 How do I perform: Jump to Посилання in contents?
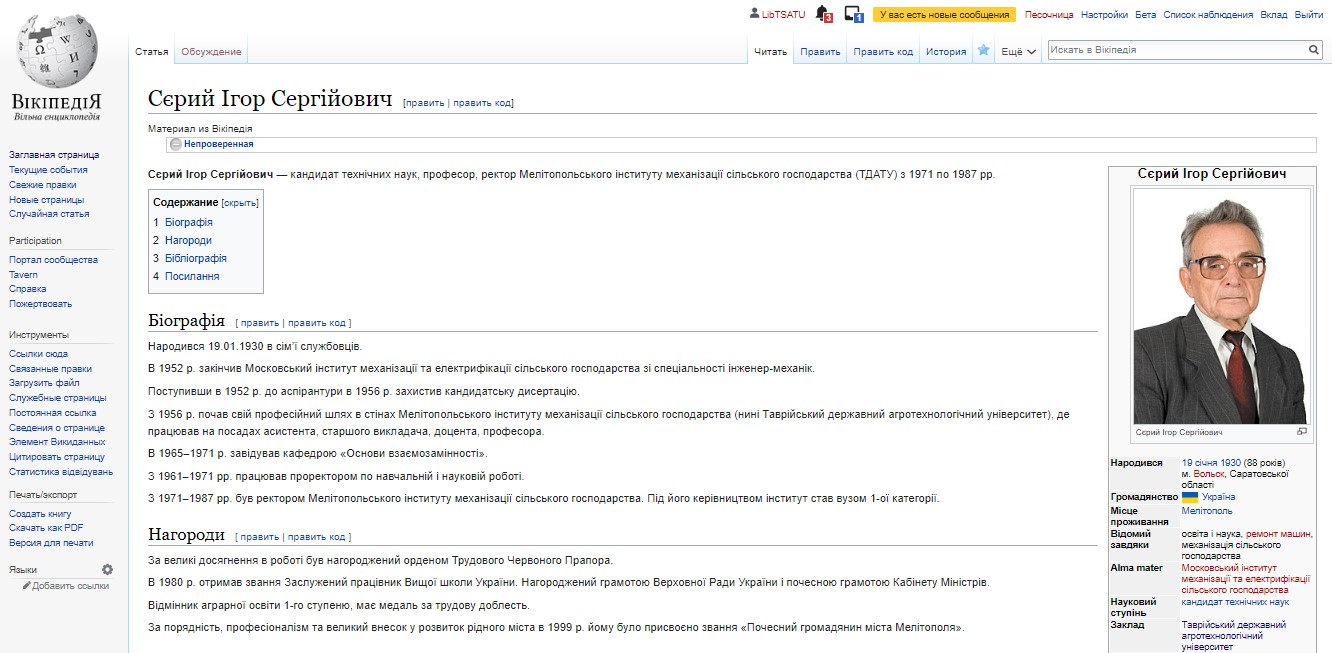pyautogui.click(x=192, y=276)
